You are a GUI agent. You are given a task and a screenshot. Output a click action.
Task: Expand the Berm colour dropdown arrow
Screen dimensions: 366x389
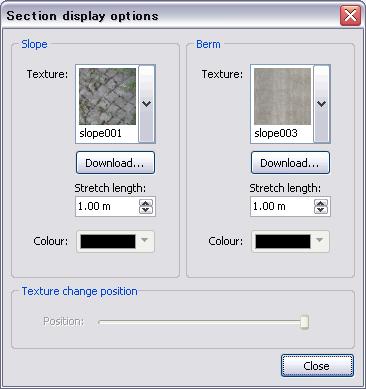coord(320,240)
